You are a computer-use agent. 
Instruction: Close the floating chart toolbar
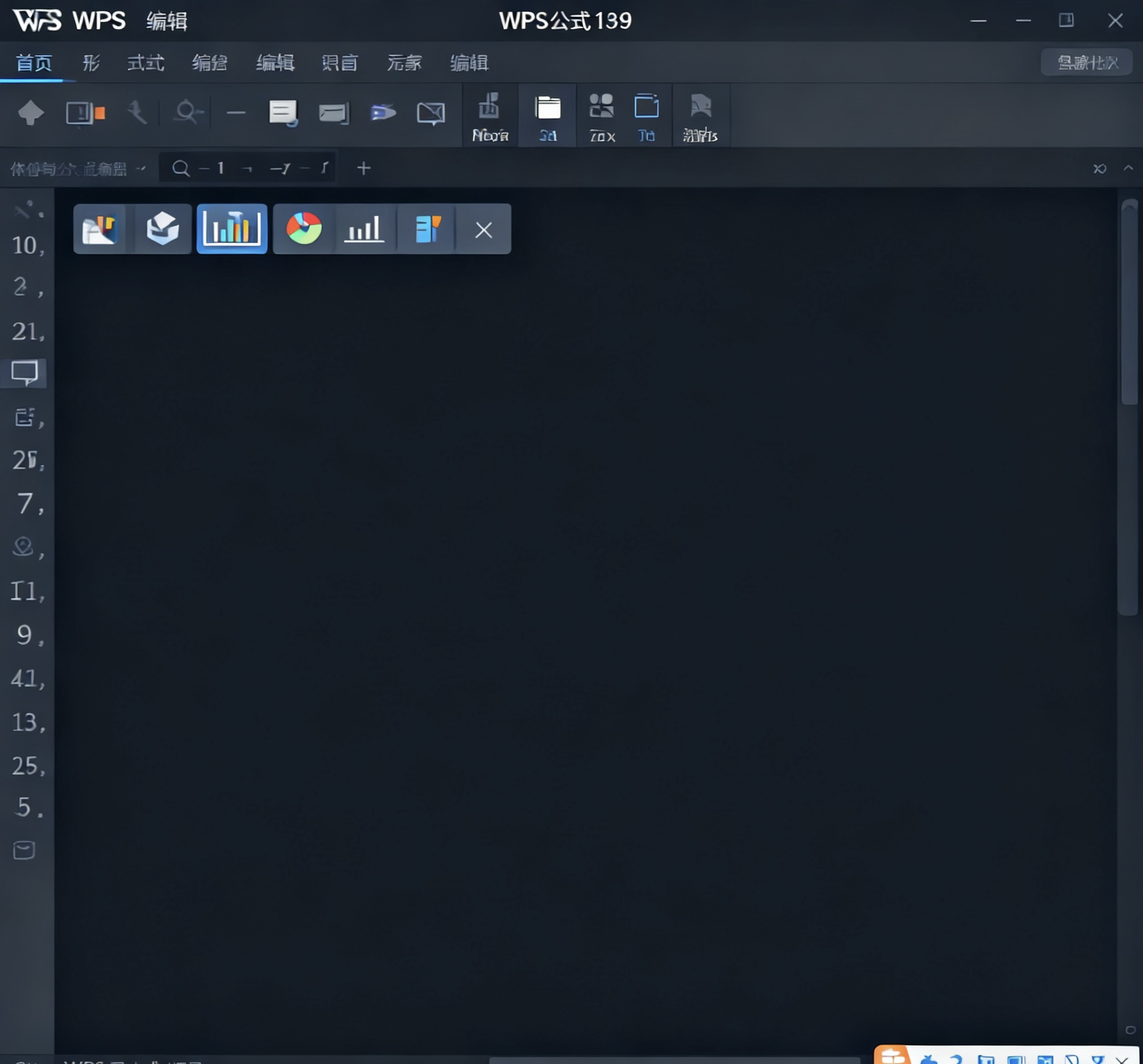click(x=484, y=230)
